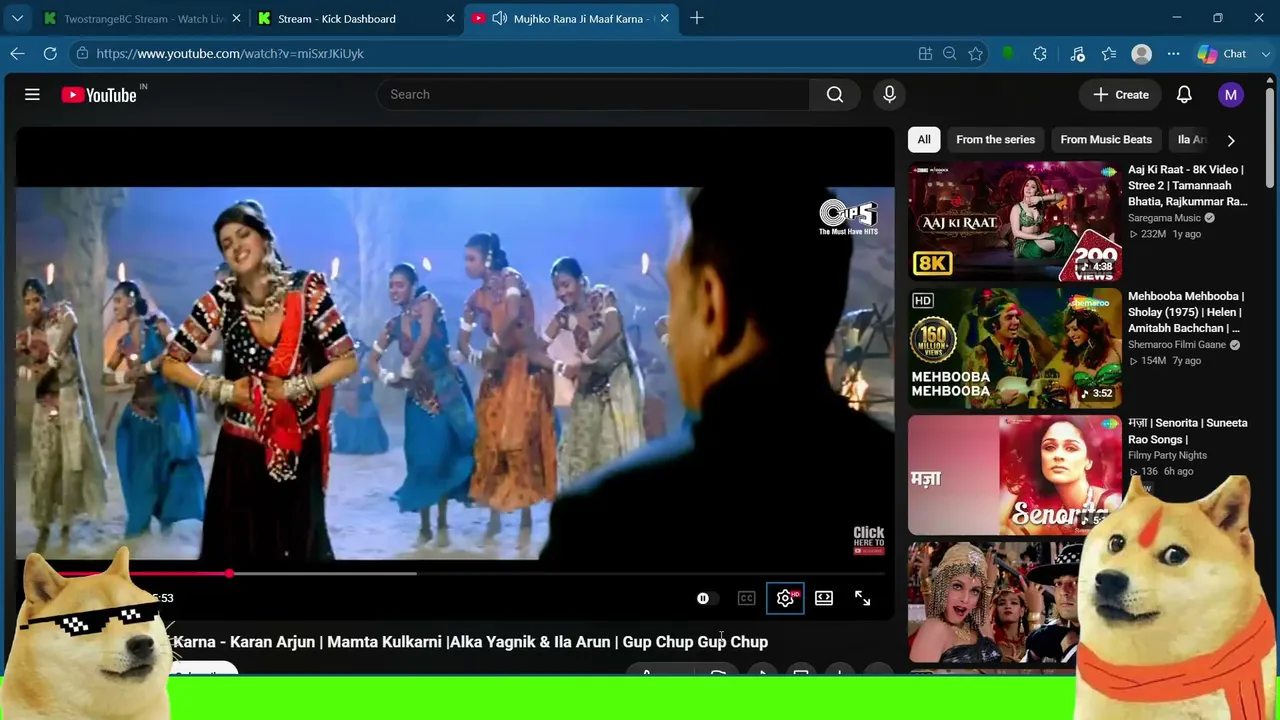
Task: Click the green extension icon in toolbar
Action: tap(1008, 54)
